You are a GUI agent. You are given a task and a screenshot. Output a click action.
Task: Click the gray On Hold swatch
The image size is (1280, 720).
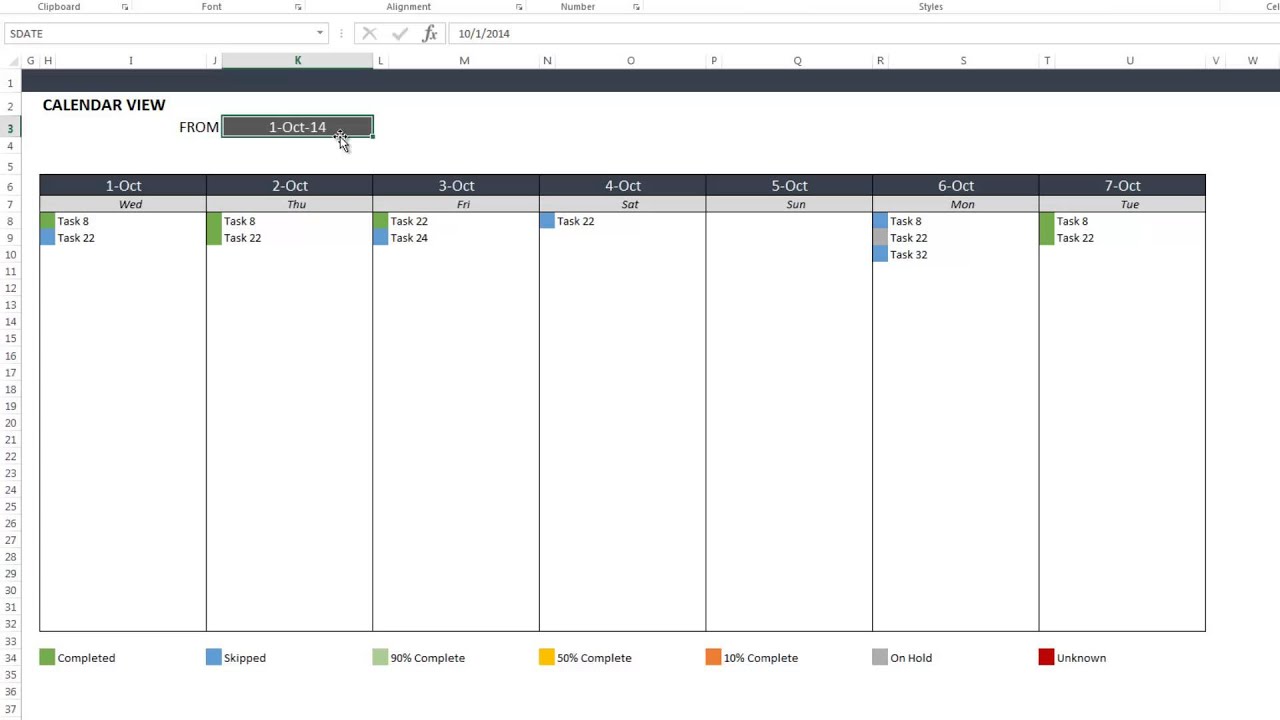[880, 657]
